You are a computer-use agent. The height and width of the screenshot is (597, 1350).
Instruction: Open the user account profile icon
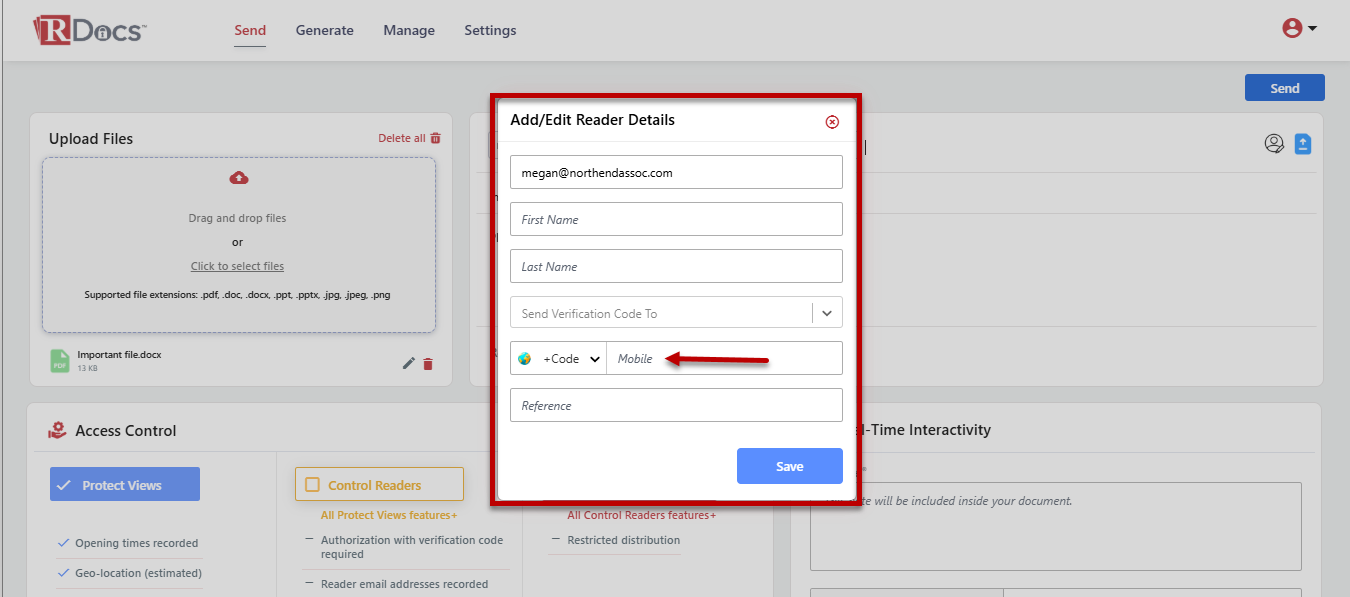point(1292,29)
